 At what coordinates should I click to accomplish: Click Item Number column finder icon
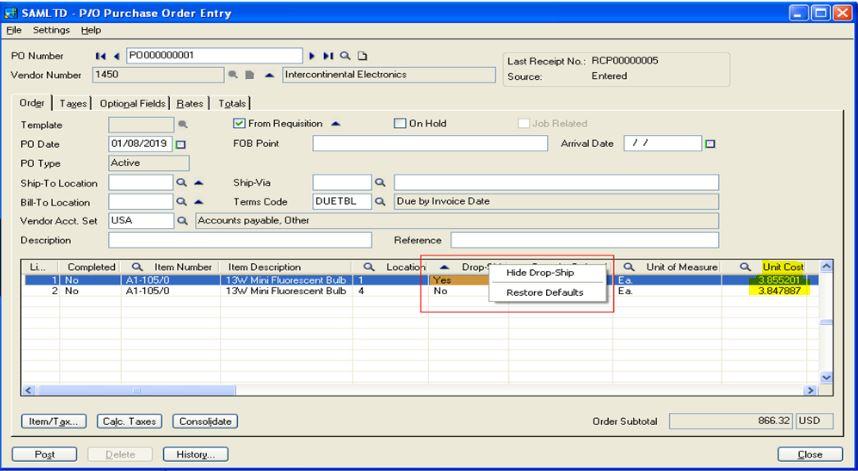[x=137, y=267]
